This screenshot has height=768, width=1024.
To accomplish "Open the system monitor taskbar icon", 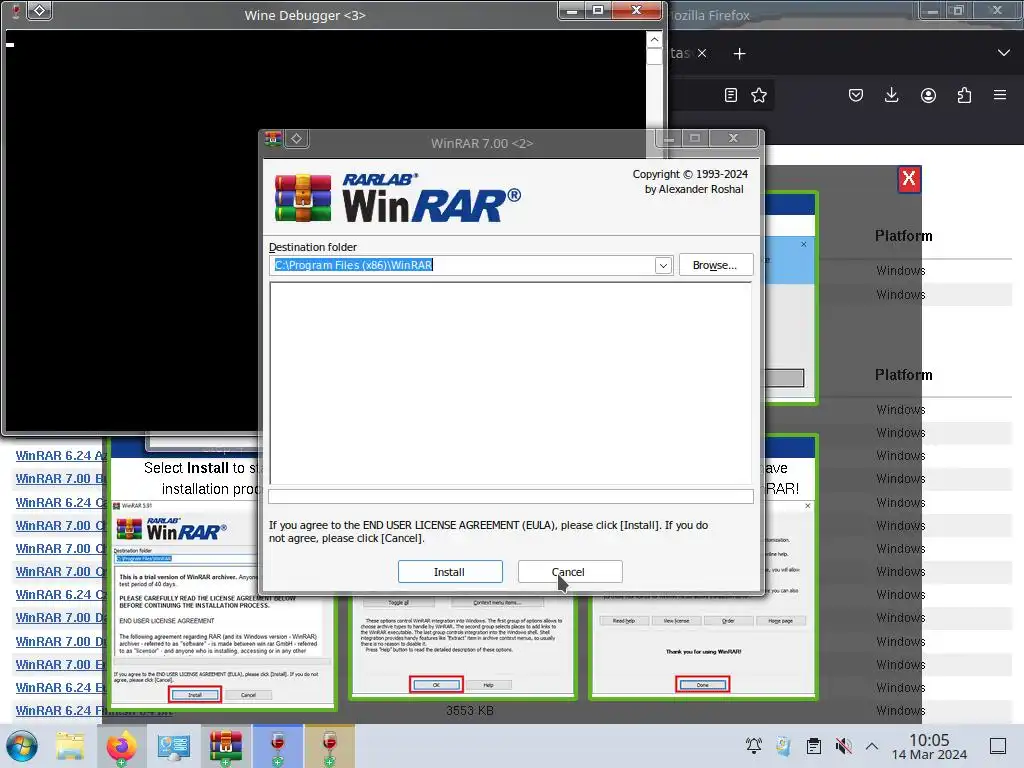I will click(174, 746).
